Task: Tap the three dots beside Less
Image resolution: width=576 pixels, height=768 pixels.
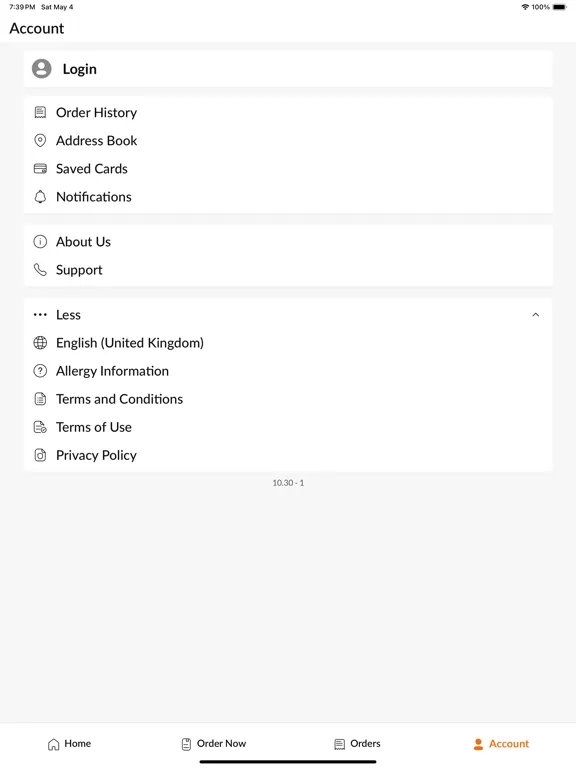Action: click(x=40, y=315)
